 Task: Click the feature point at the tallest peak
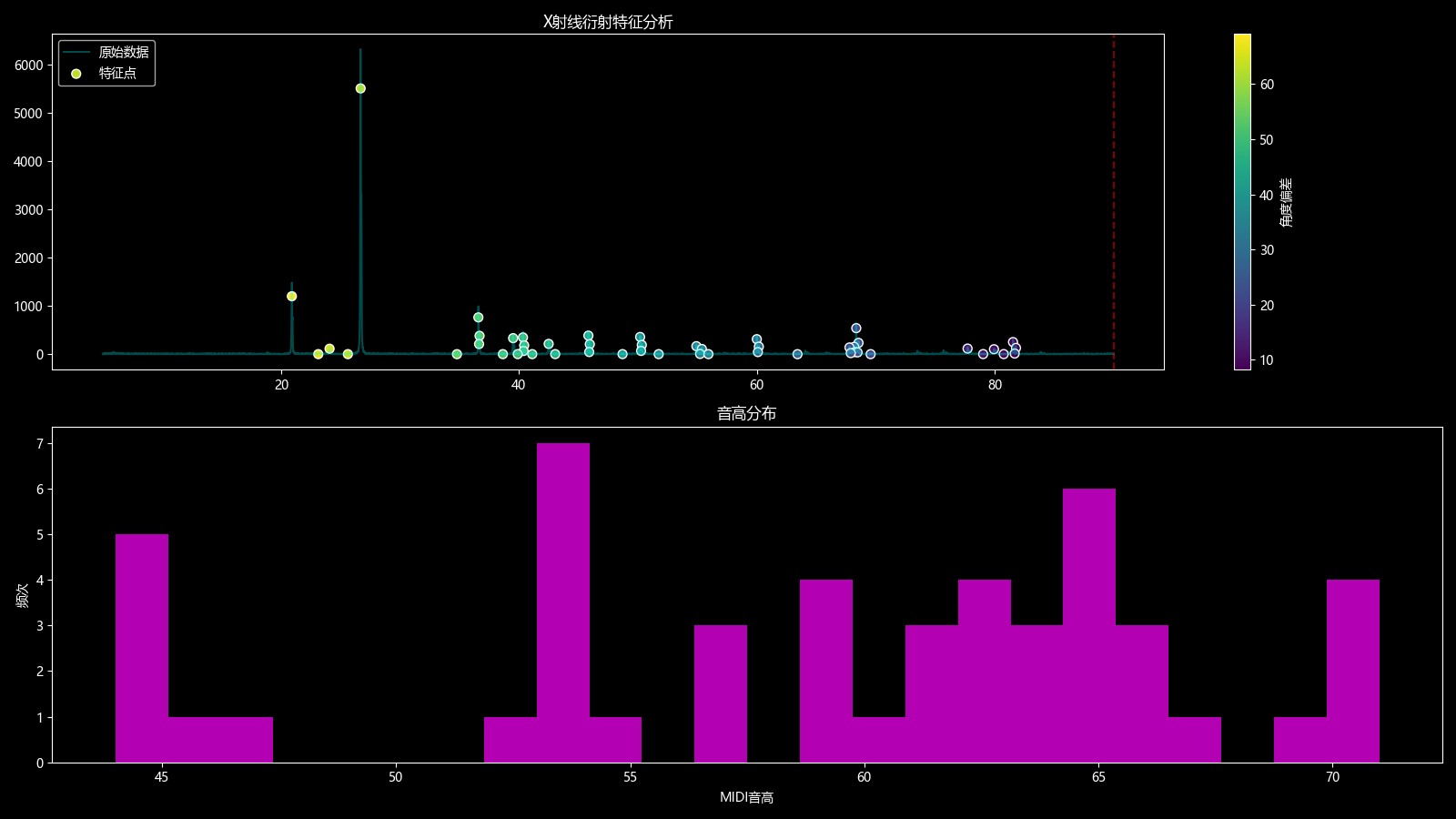pyautogui.click(x=360, y=88)
